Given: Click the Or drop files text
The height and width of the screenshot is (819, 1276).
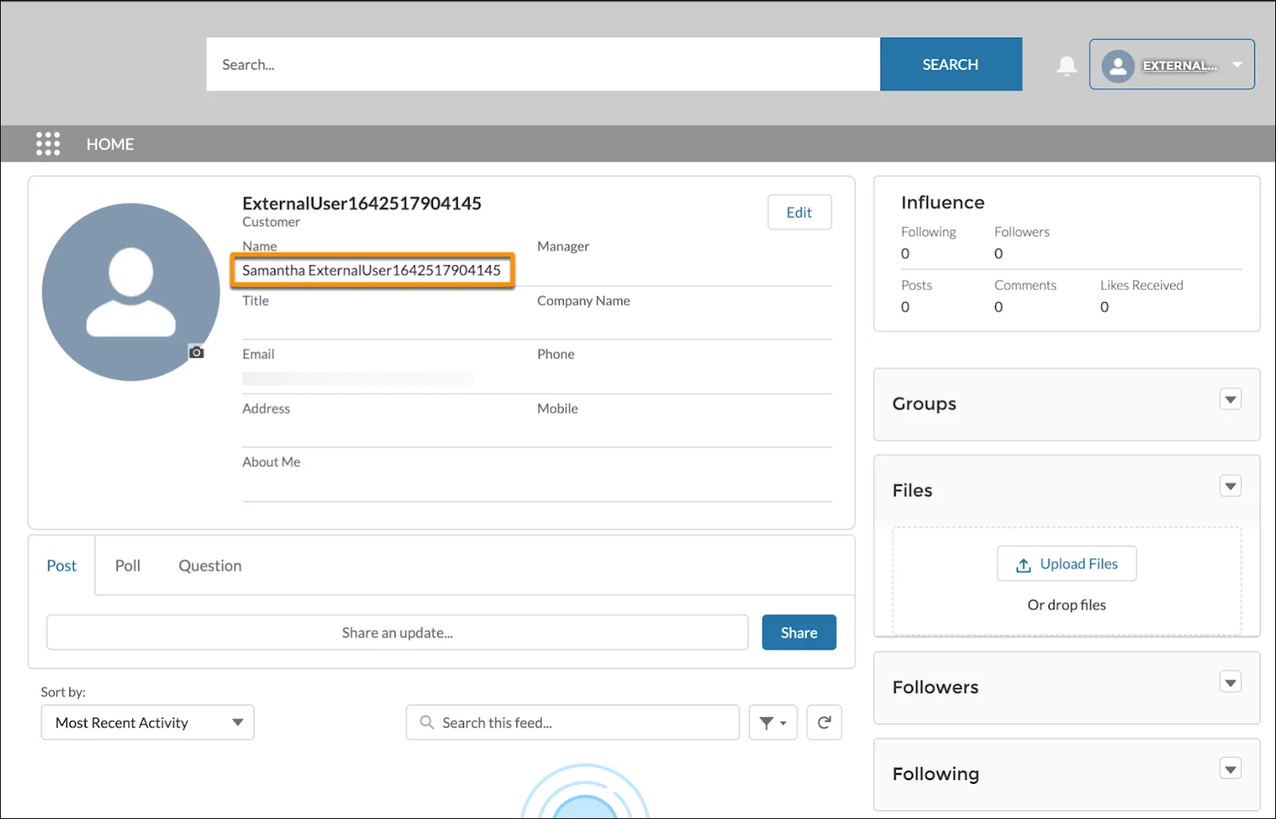Looking at the screenshot, I should (1067, 605).
